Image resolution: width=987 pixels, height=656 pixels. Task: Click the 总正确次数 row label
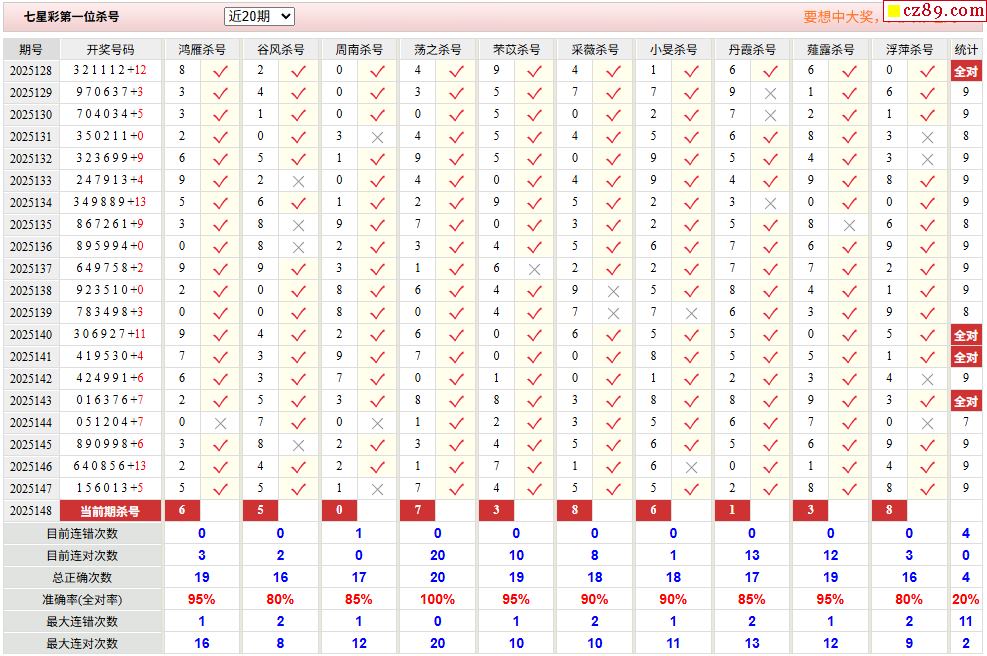[x=82, y=578]
